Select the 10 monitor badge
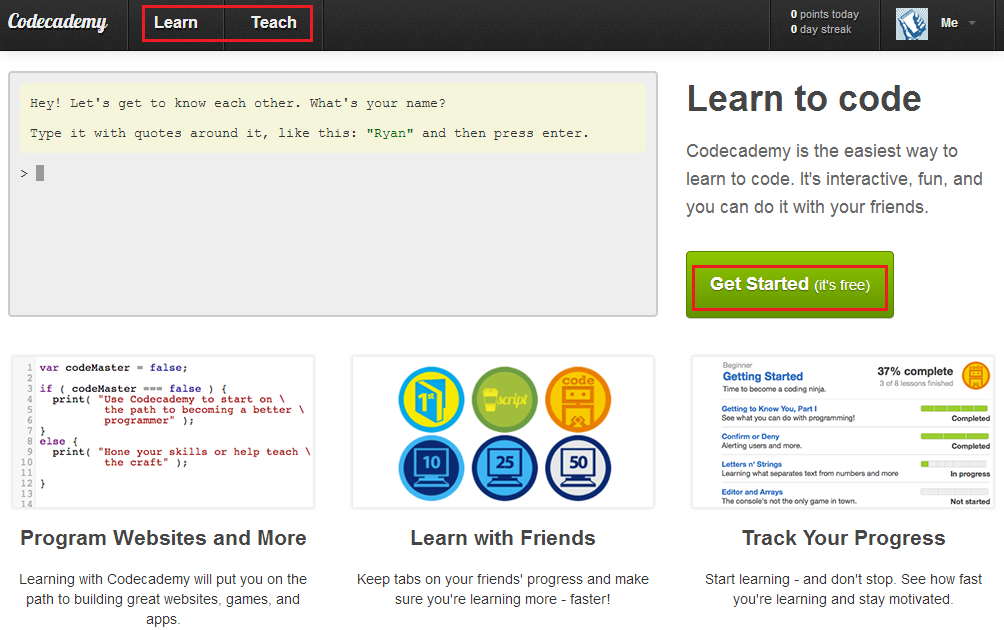The height and width of the screenshot is (630, 1004). click(x=431, y=468)
